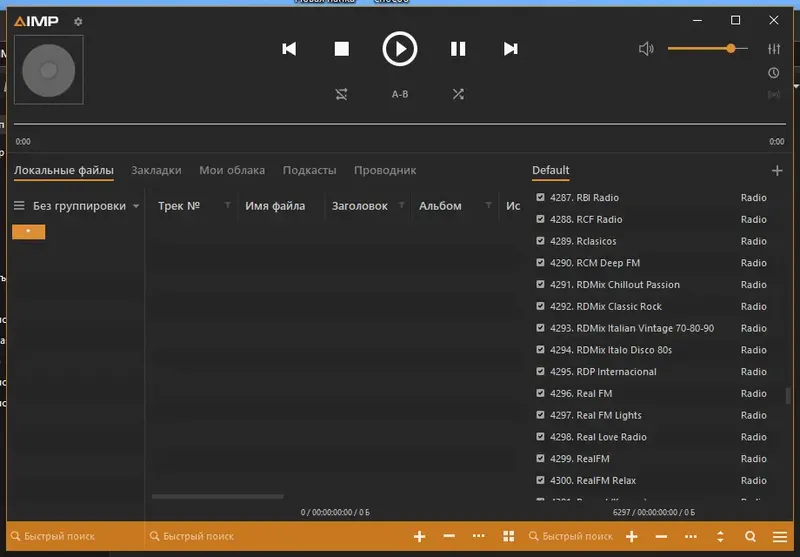Uncheck 4287. RBI Radio checkbox

[540, 197]
